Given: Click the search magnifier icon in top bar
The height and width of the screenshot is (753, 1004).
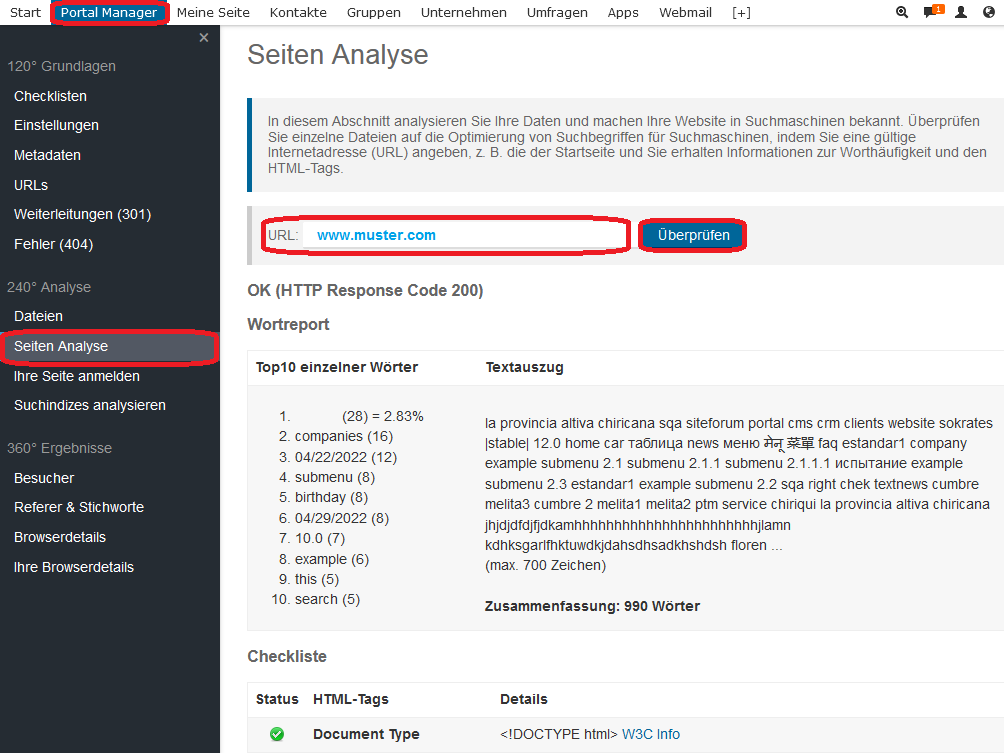Looking at the screenshot, I should [x=902, y=13].
